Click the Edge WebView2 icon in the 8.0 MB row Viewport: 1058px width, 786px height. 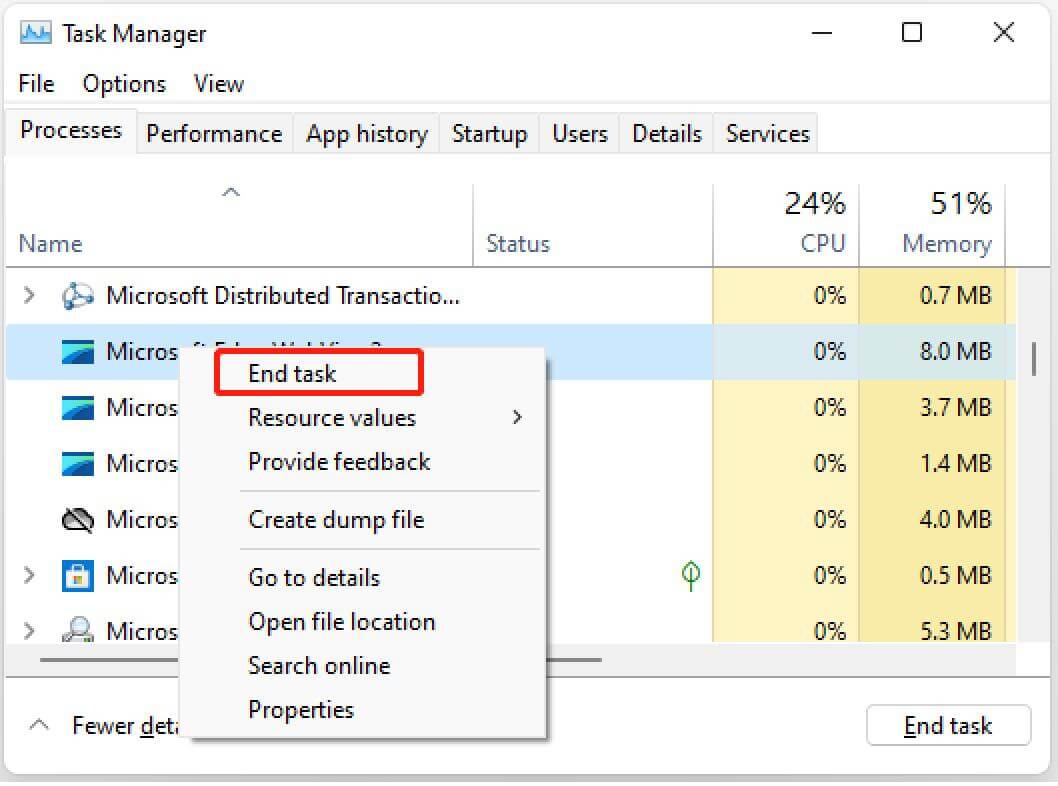(78, 352)
